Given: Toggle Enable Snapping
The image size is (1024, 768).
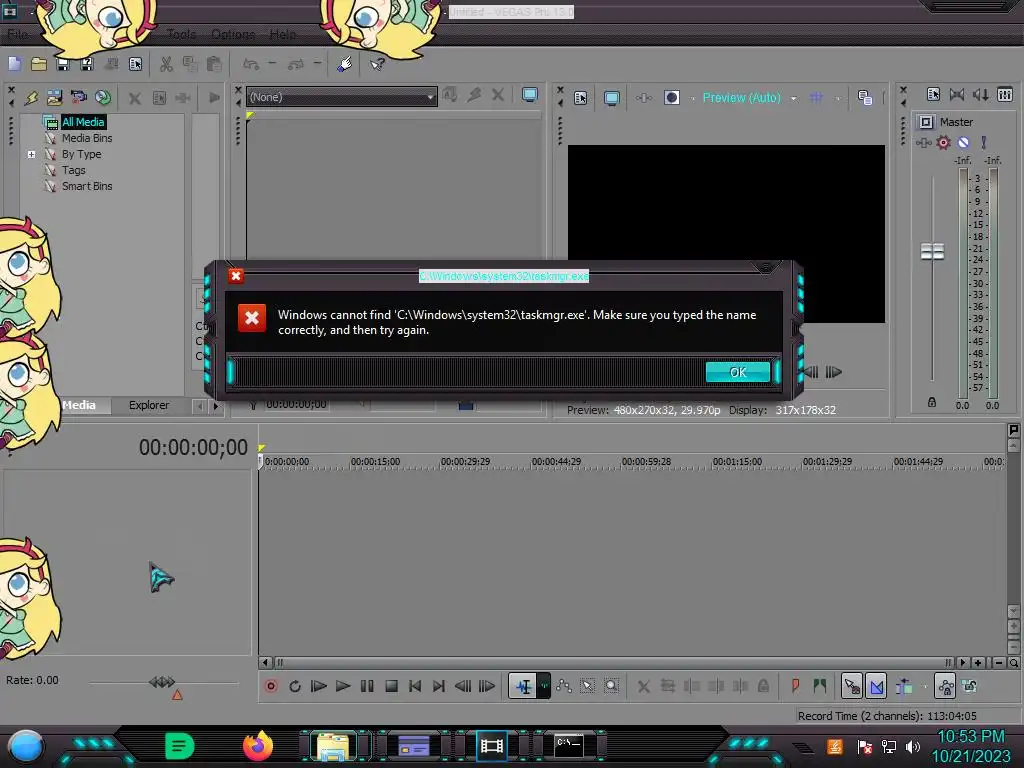Looking at the screenshot, I should [852, 686].
